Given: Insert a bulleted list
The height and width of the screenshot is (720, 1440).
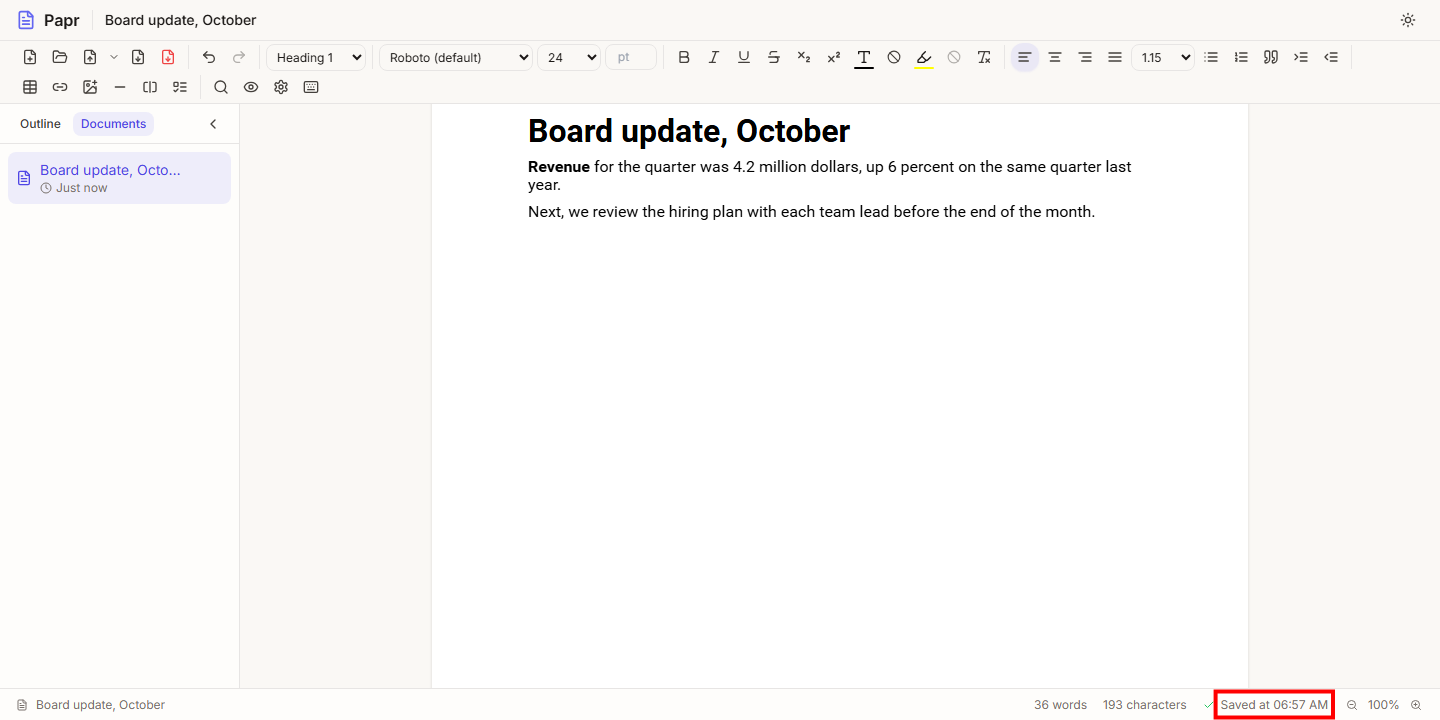Looking at the screenshot, I should pos(1211,57).
